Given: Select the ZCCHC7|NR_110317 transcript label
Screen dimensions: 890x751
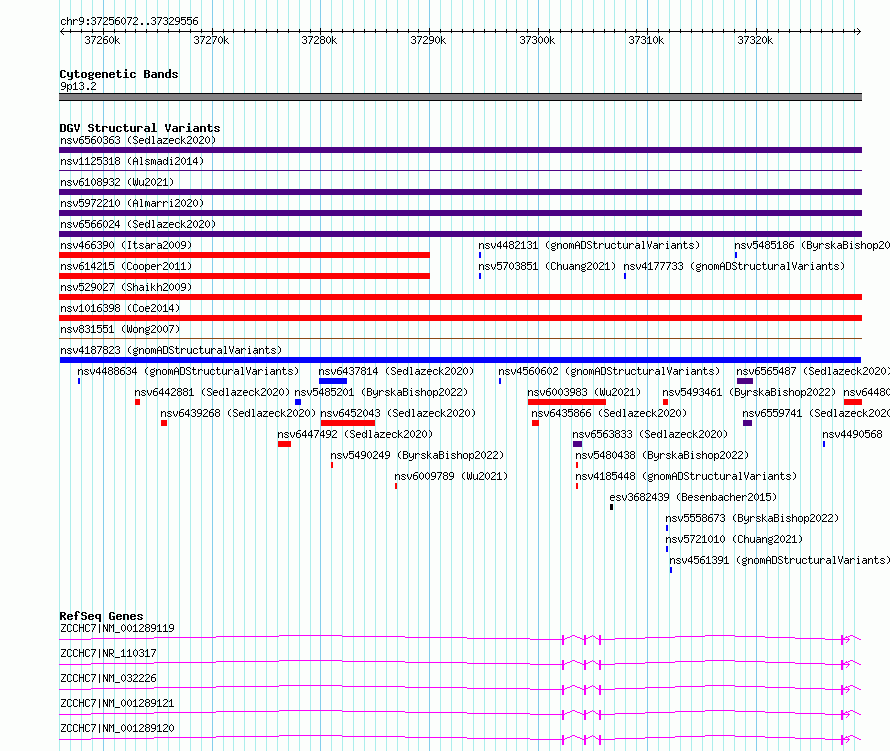Looking at the screenshot, I should tap(108, 653).
